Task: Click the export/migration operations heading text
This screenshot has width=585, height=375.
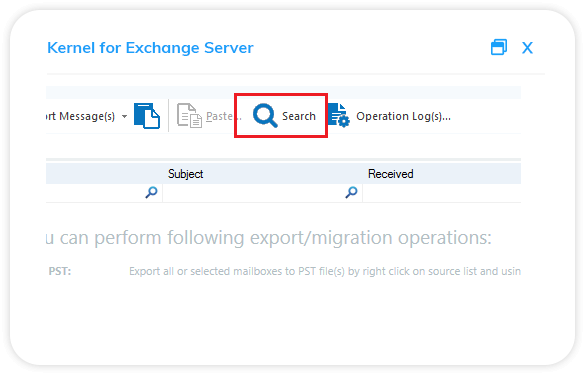Action: coord(269,238)
